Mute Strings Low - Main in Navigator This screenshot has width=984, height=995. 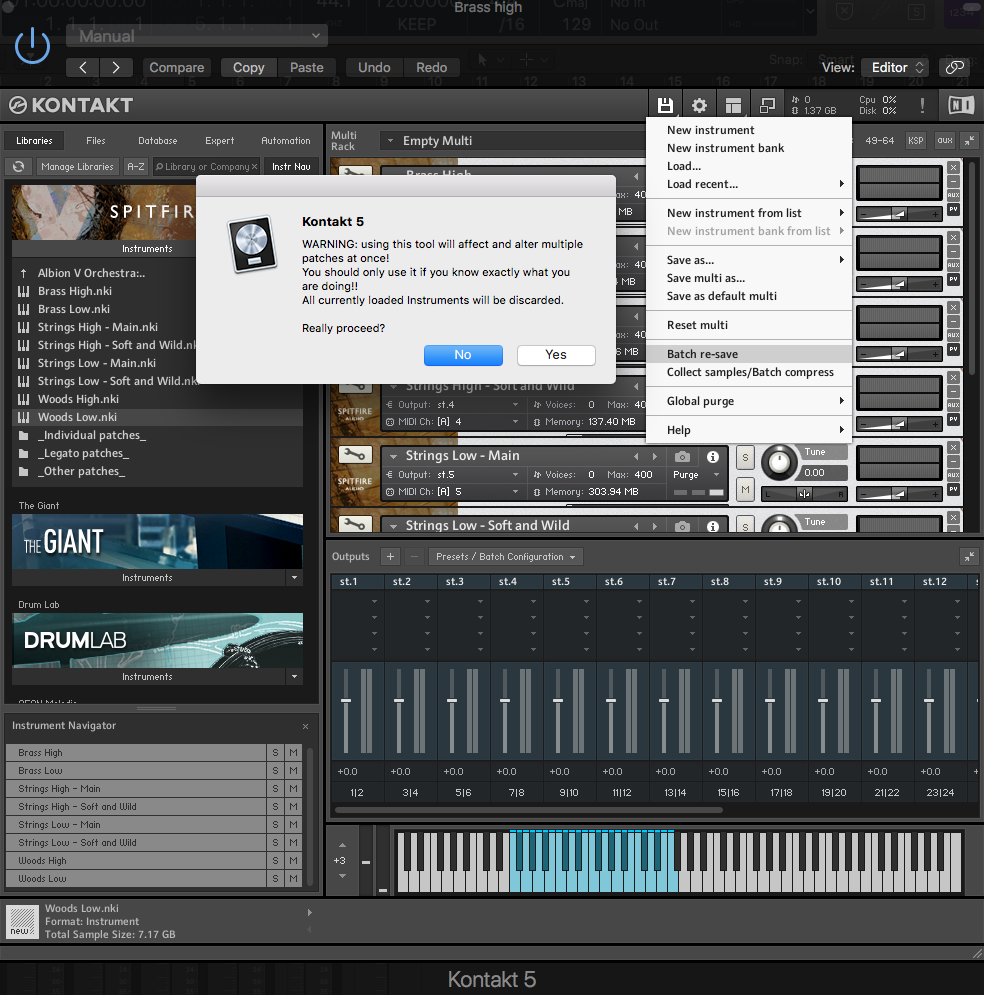coord(293,825)
